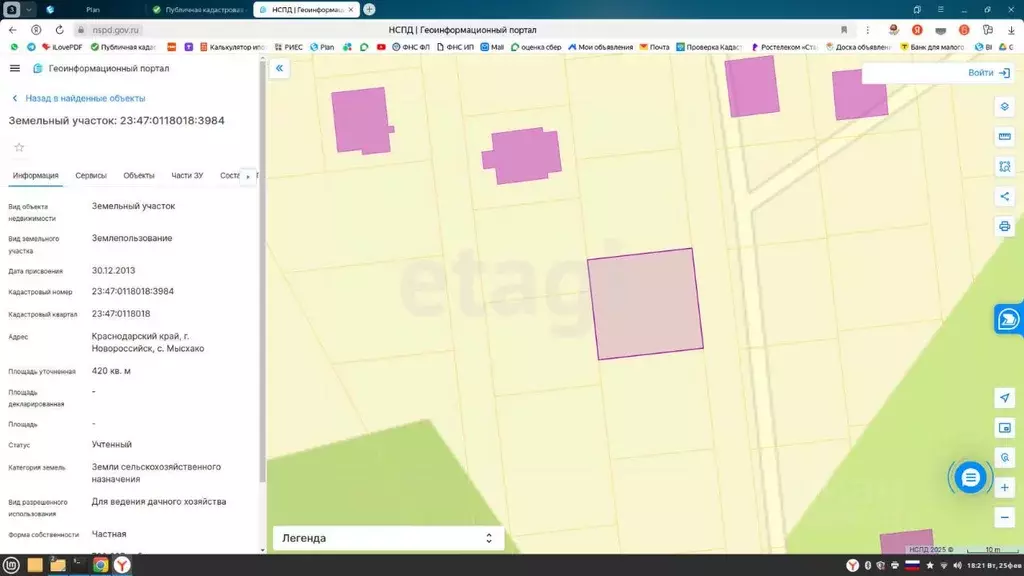Select the ruler measurement tool
The width and height of the screenshot is (1024, 576).
tap(1005, 136)
